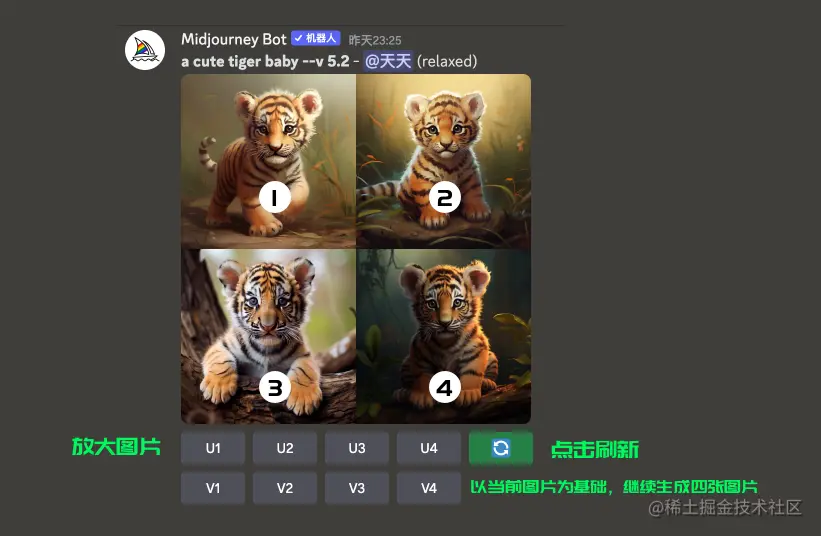Open the Midjourney Bot sailboat avatar
This screenshot has height=536, width=821.
[145, 50]
